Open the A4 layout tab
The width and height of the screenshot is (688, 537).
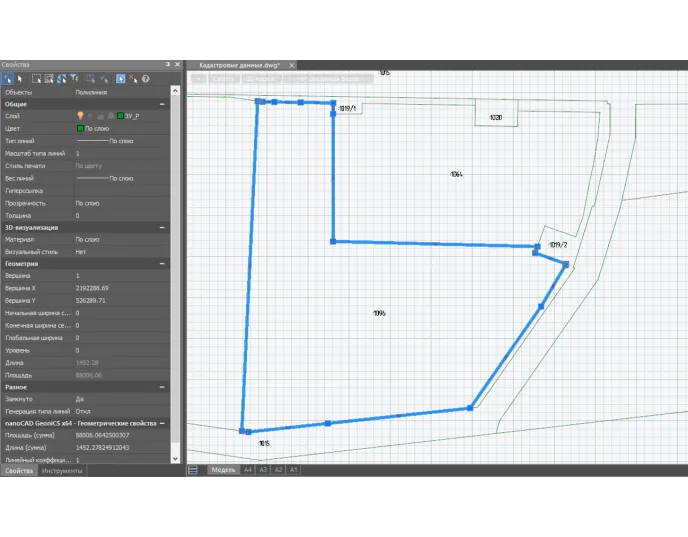pyautogui.click(x=247, y=469)
